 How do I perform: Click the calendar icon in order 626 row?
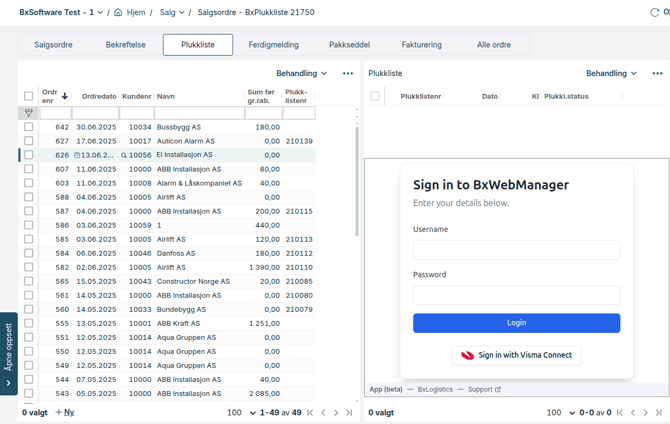77,155
